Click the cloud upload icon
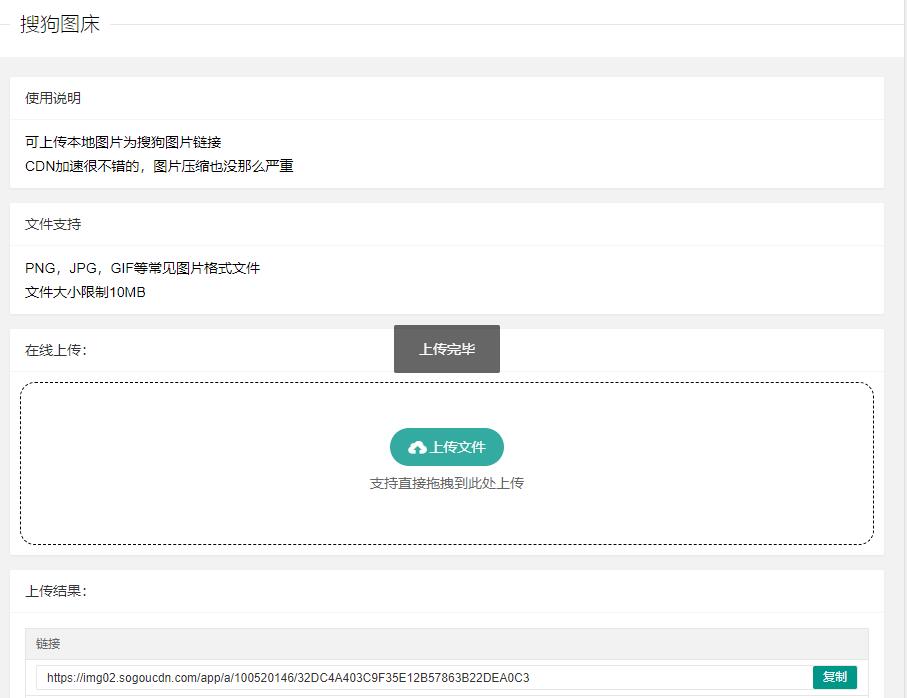 pyautogui.click(x=417, y=448)
